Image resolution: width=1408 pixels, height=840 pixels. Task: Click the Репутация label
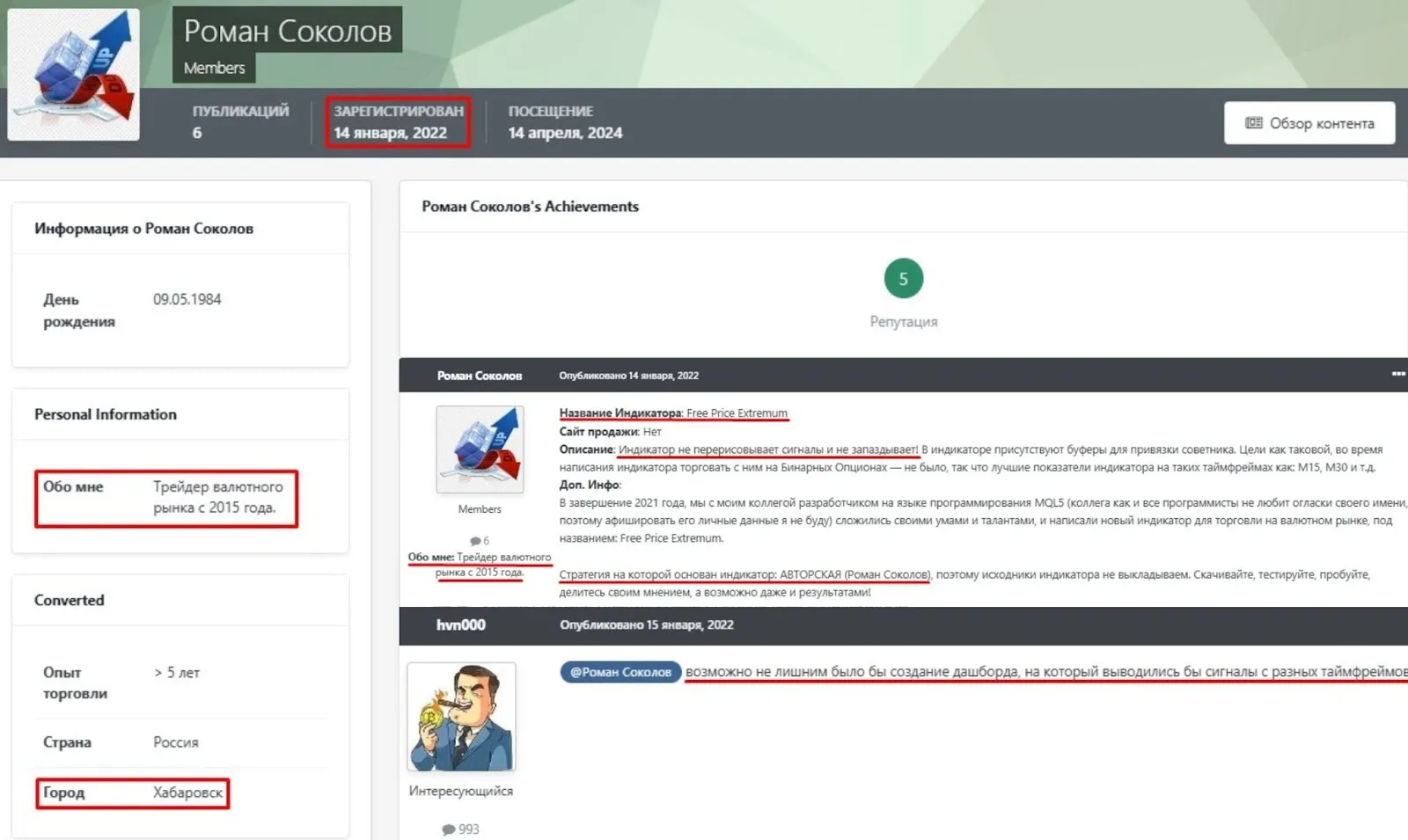point(903,322)
